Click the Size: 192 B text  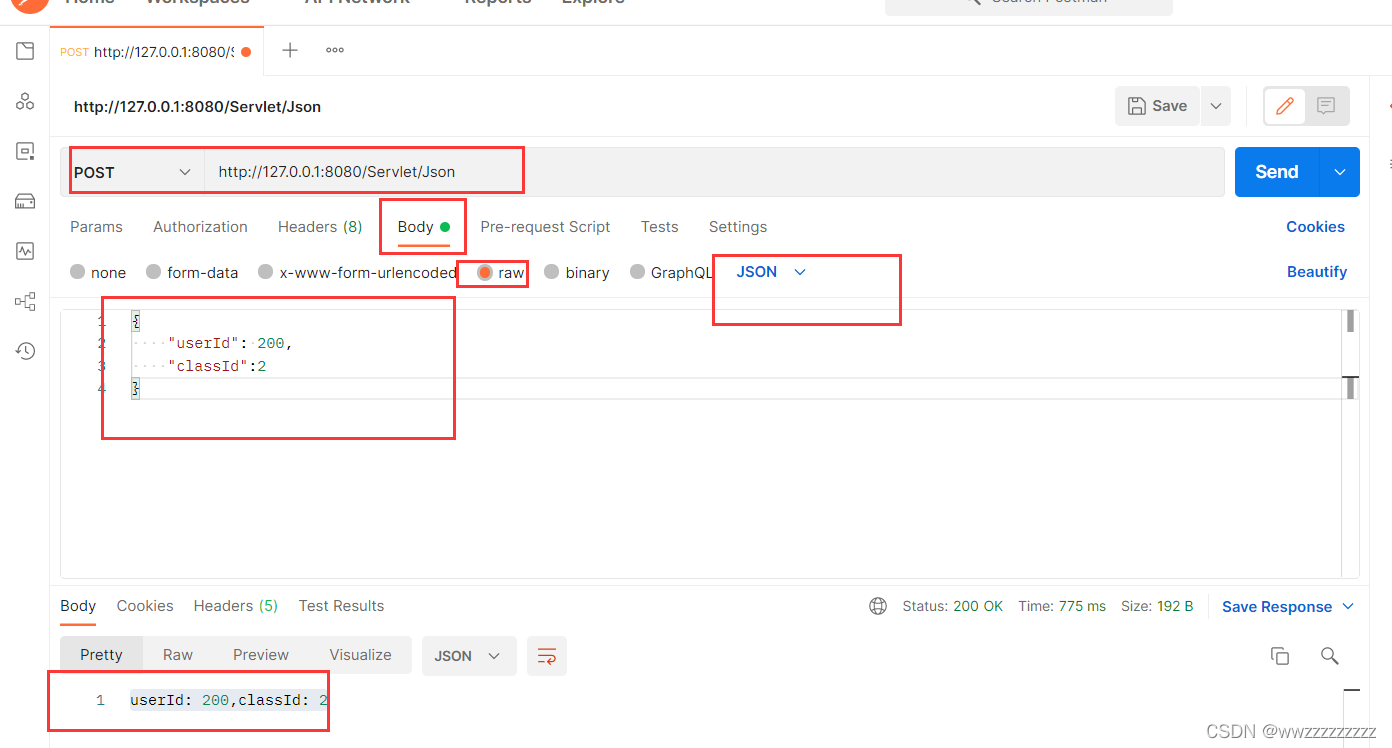[1157, 606]
